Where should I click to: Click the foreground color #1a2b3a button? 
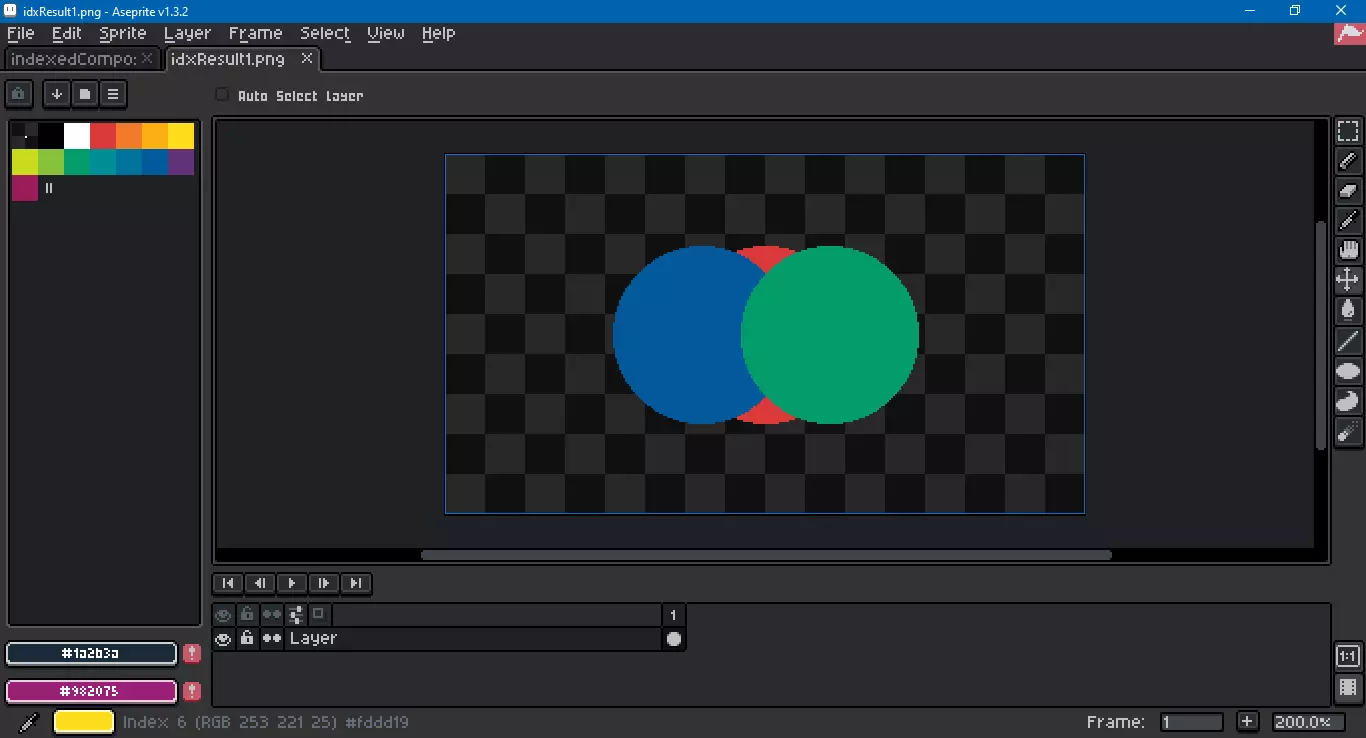pyautogui.click(x=91, y=653)
